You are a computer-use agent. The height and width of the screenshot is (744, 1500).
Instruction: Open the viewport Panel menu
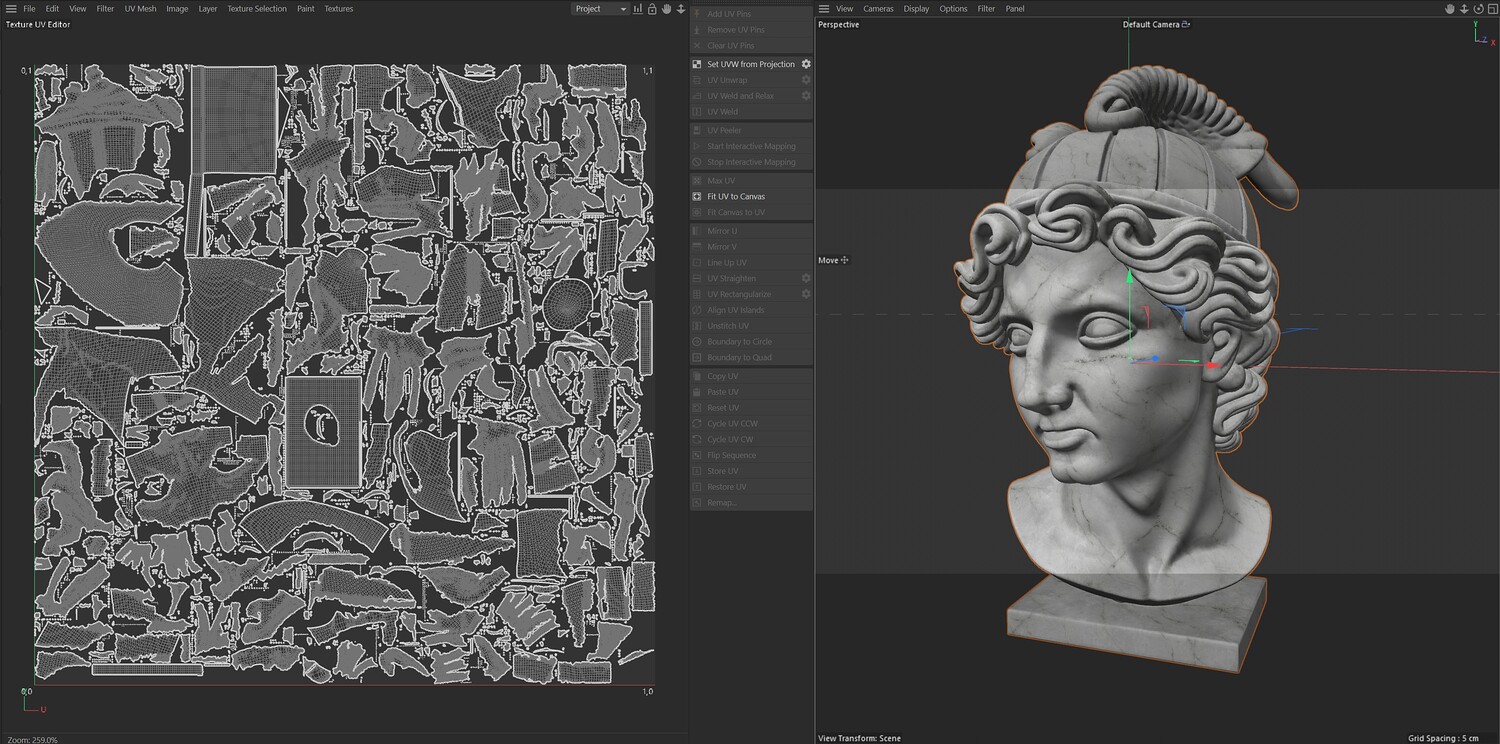1015,9
